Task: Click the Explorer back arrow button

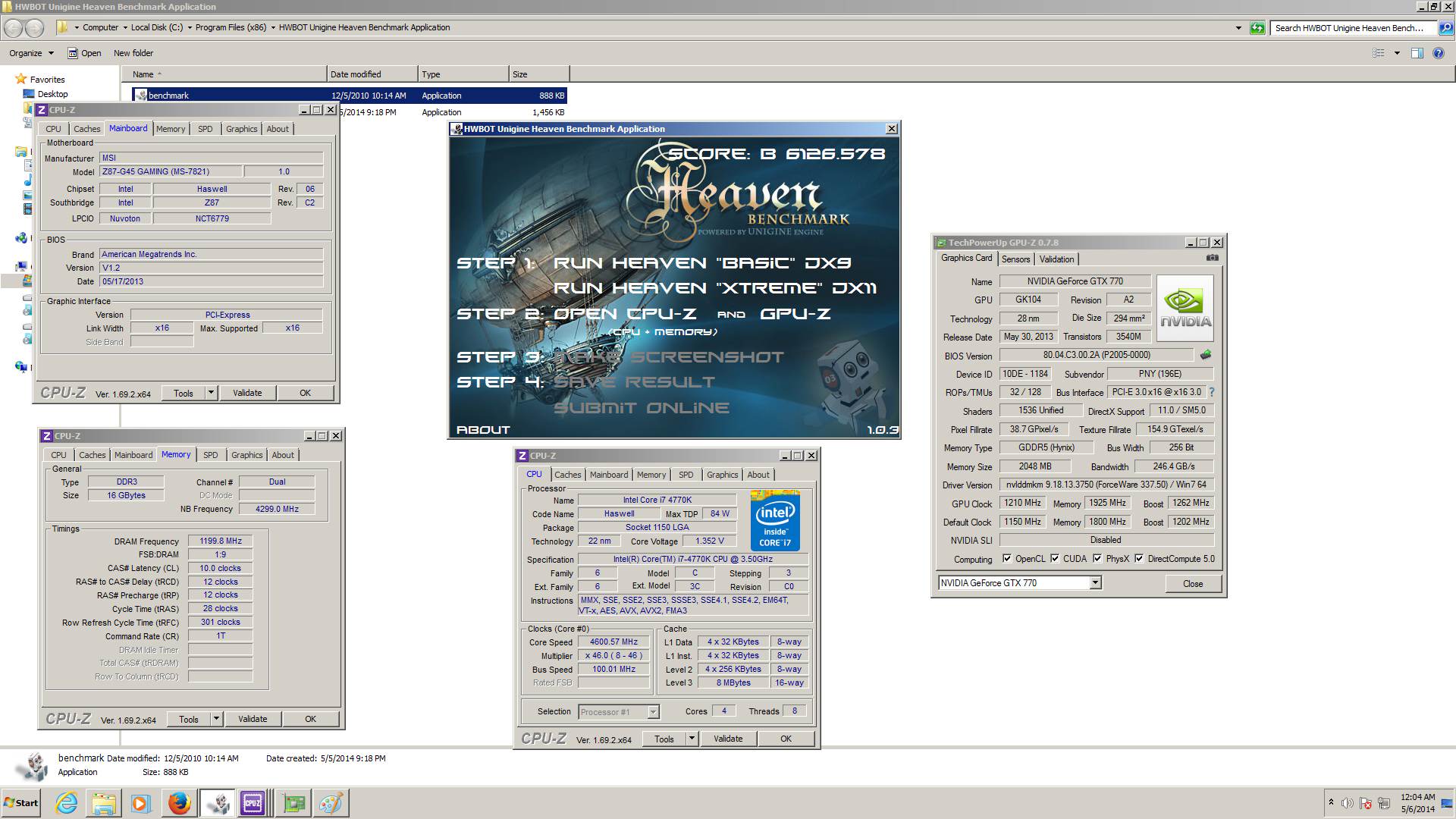Action: [14, 28]
